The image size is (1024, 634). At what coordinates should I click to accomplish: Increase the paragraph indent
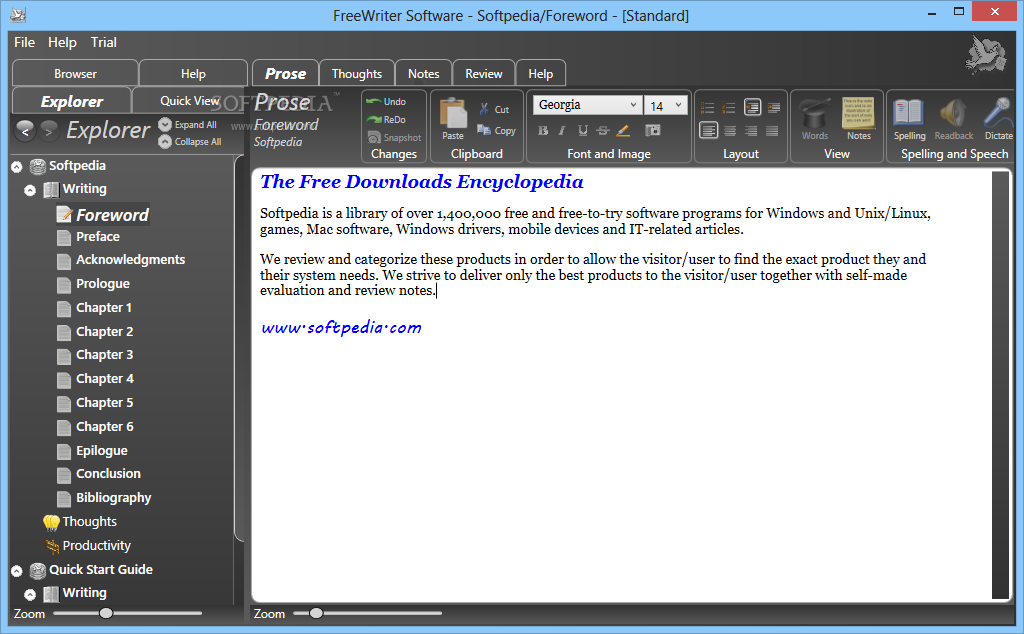[774, 108]
